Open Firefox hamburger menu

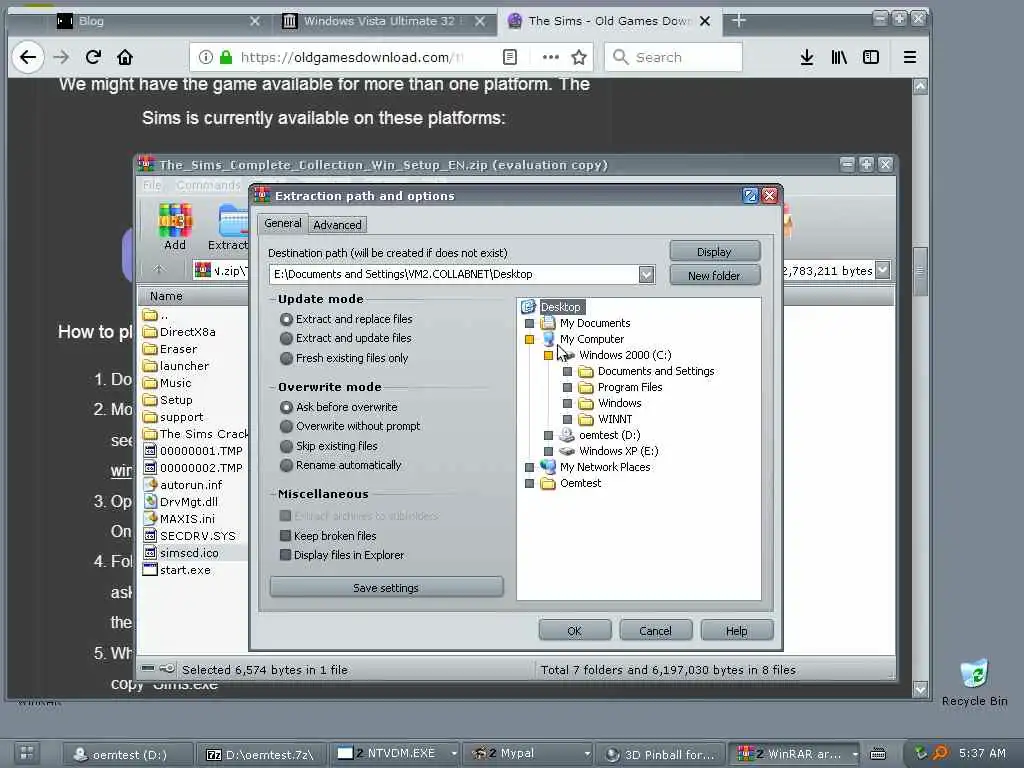(x=910, y=57)
